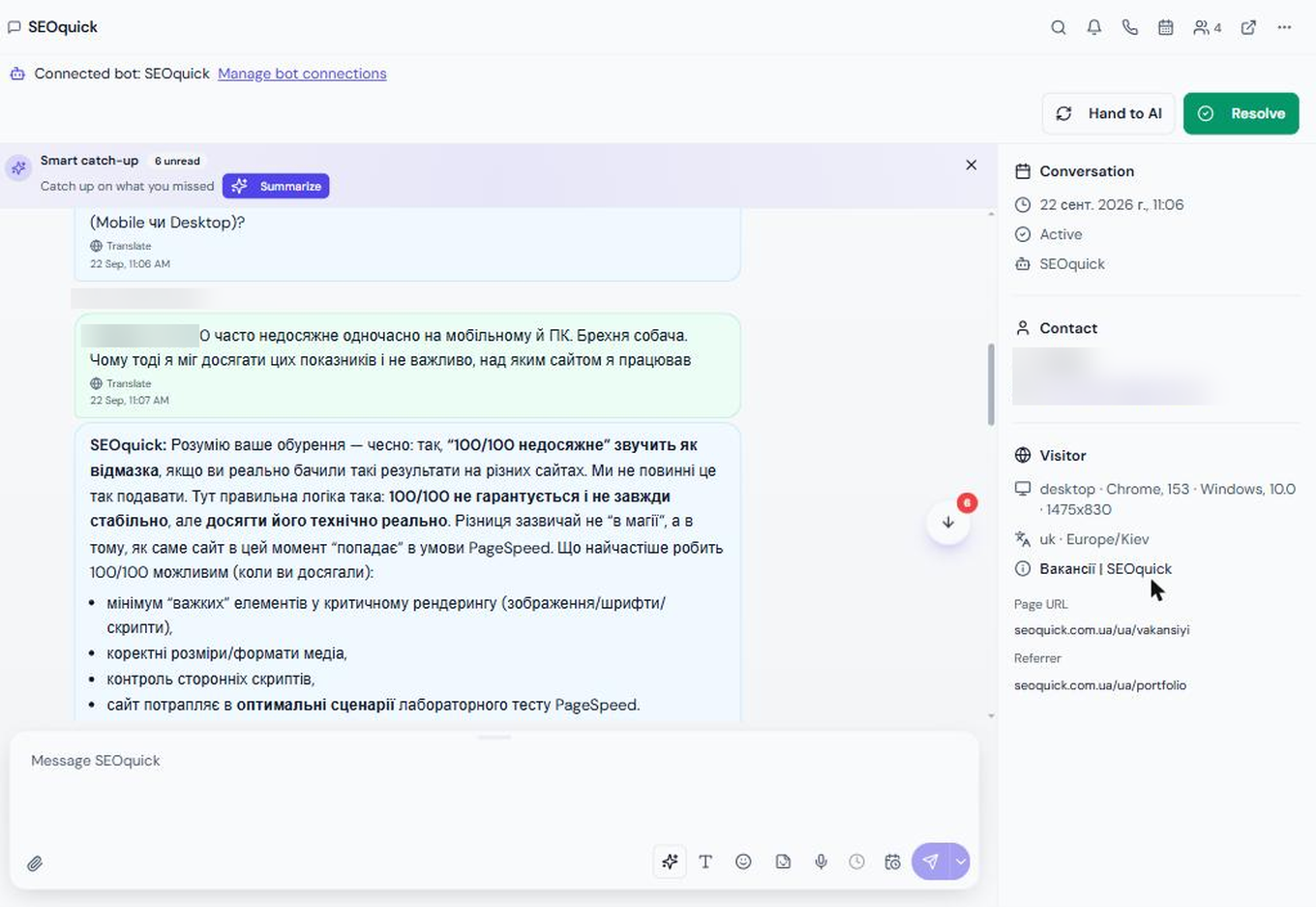
Task: Open the more options ellipsis menu
Action: pyautogui.click(x=1284, y=27)
